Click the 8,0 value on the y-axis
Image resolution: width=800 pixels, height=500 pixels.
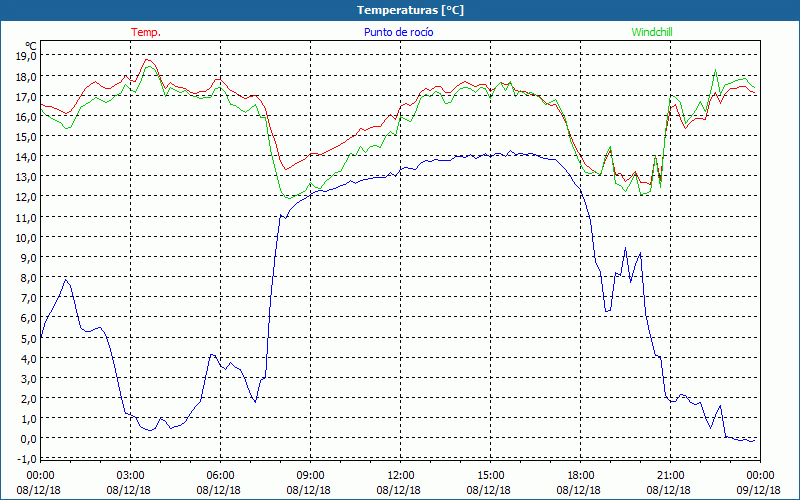(x=29, y=278)
